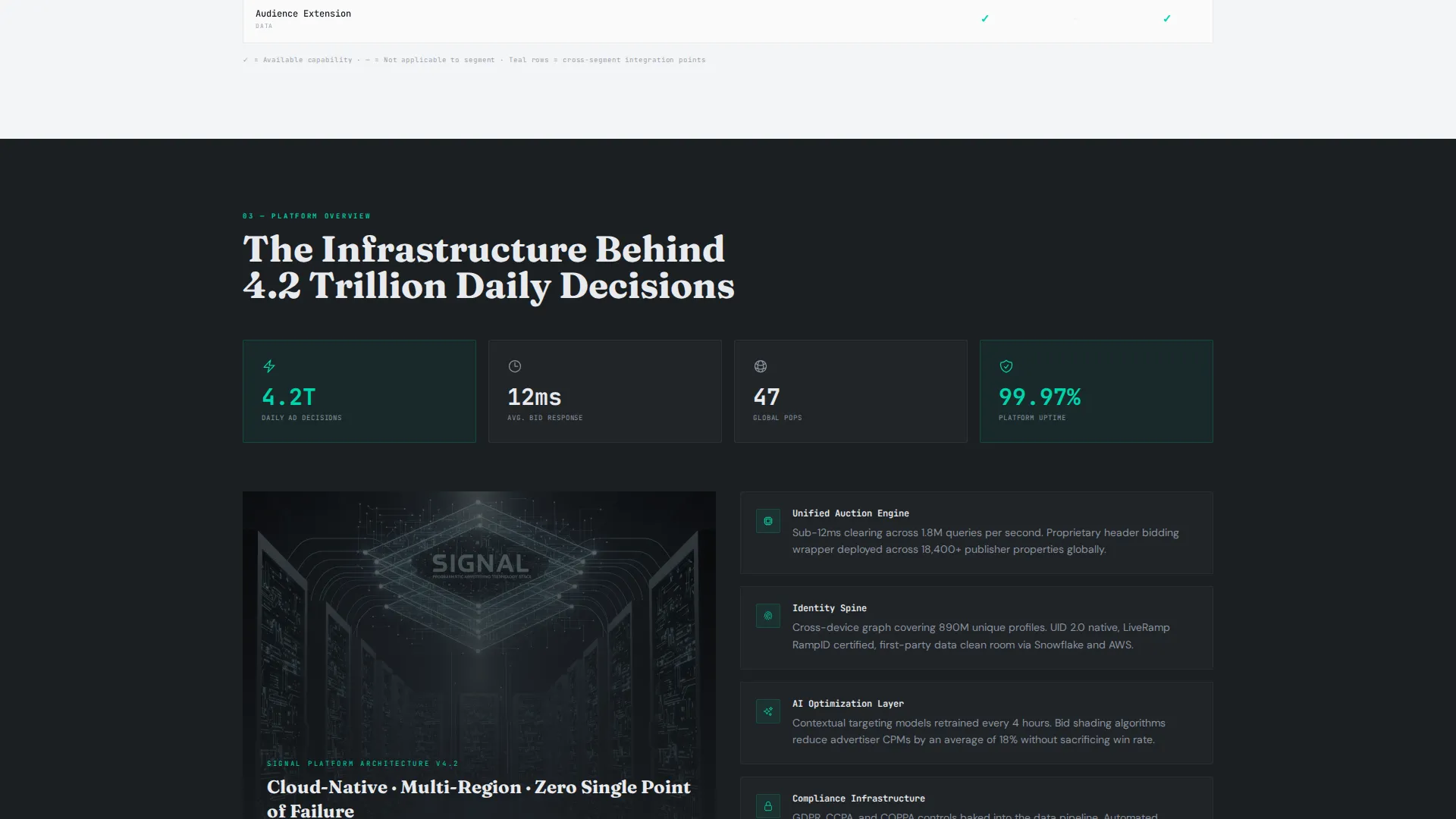Click the 'Sub-12ms clearing across 1.8M queries' description

click(986, 541)
